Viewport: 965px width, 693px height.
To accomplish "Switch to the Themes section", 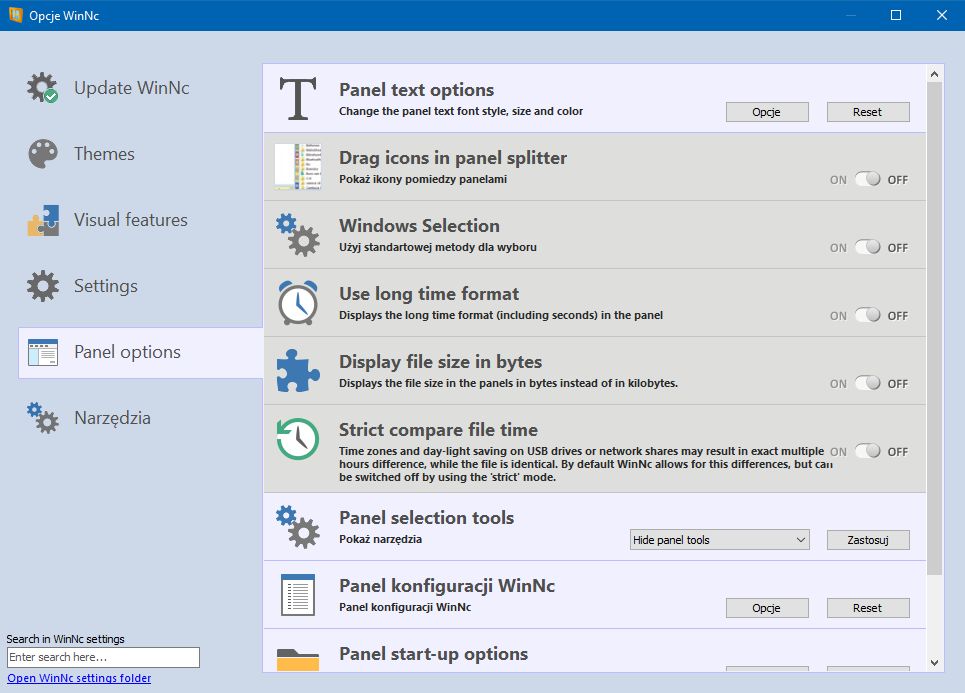I will 142,154.
